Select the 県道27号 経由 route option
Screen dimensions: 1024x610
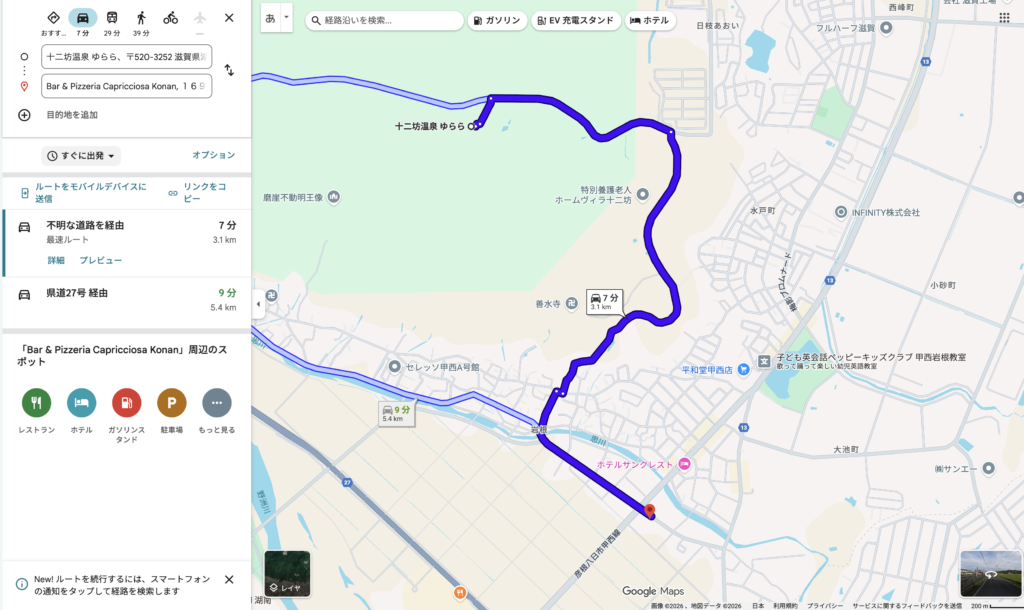coord(127,300)
